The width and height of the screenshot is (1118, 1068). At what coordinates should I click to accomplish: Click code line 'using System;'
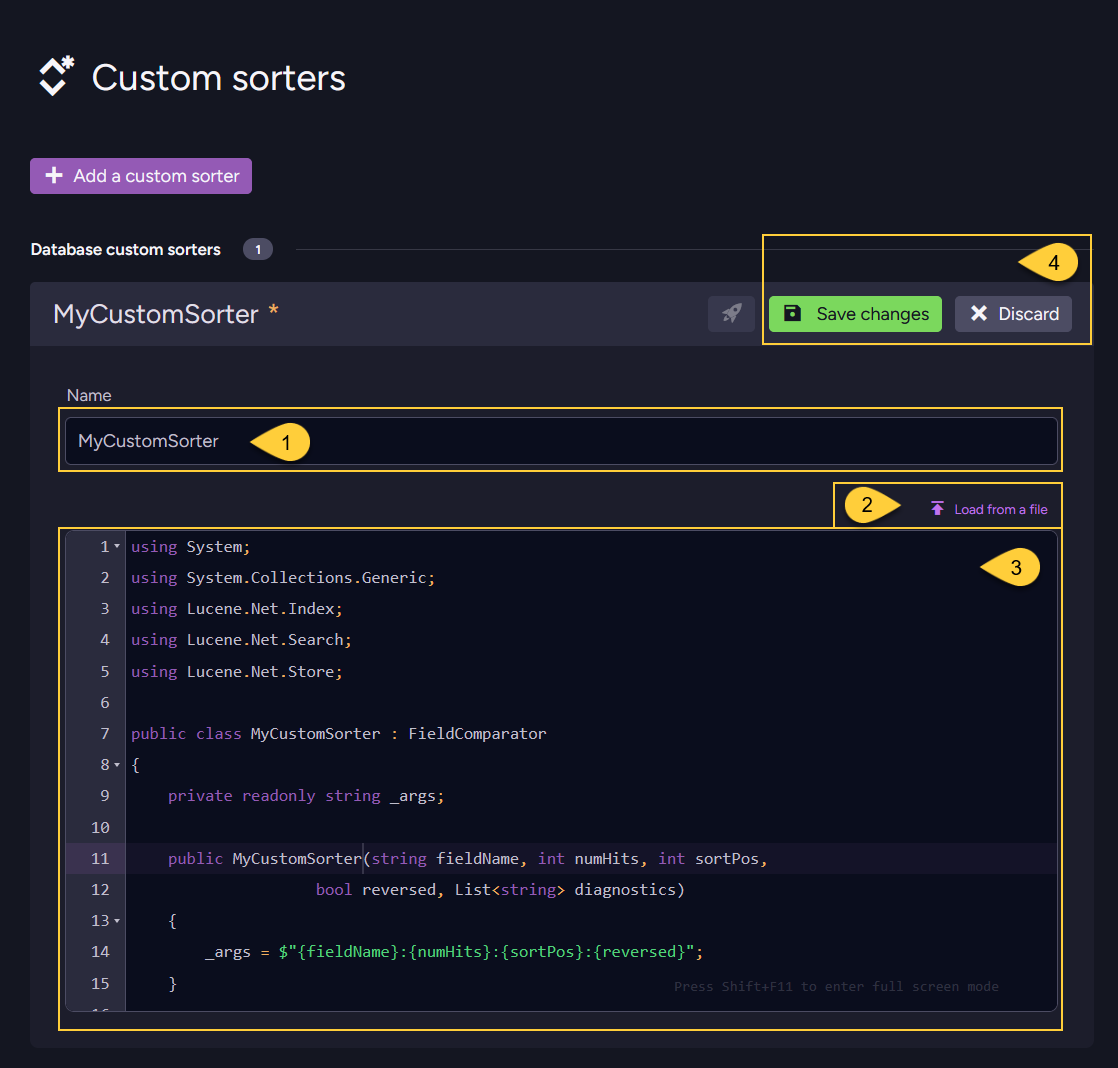190,547
